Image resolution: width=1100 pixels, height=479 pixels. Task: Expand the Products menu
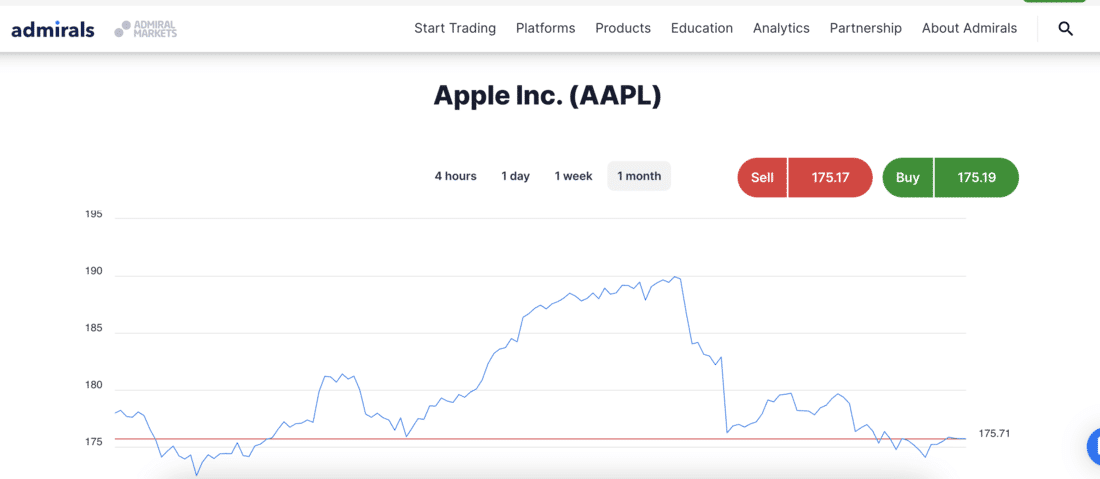[623, 28]
